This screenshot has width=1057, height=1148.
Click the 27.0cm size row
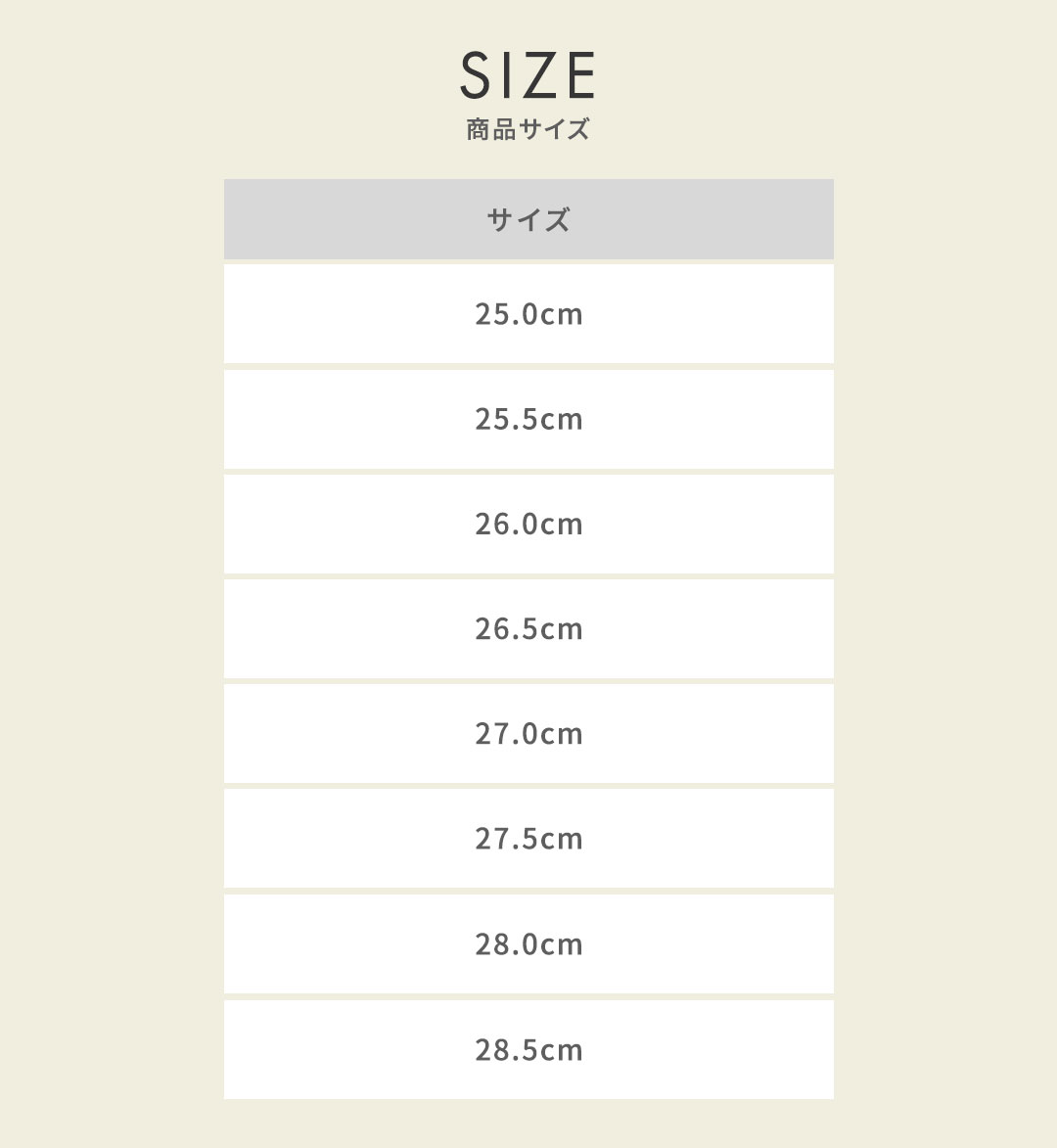528,733
